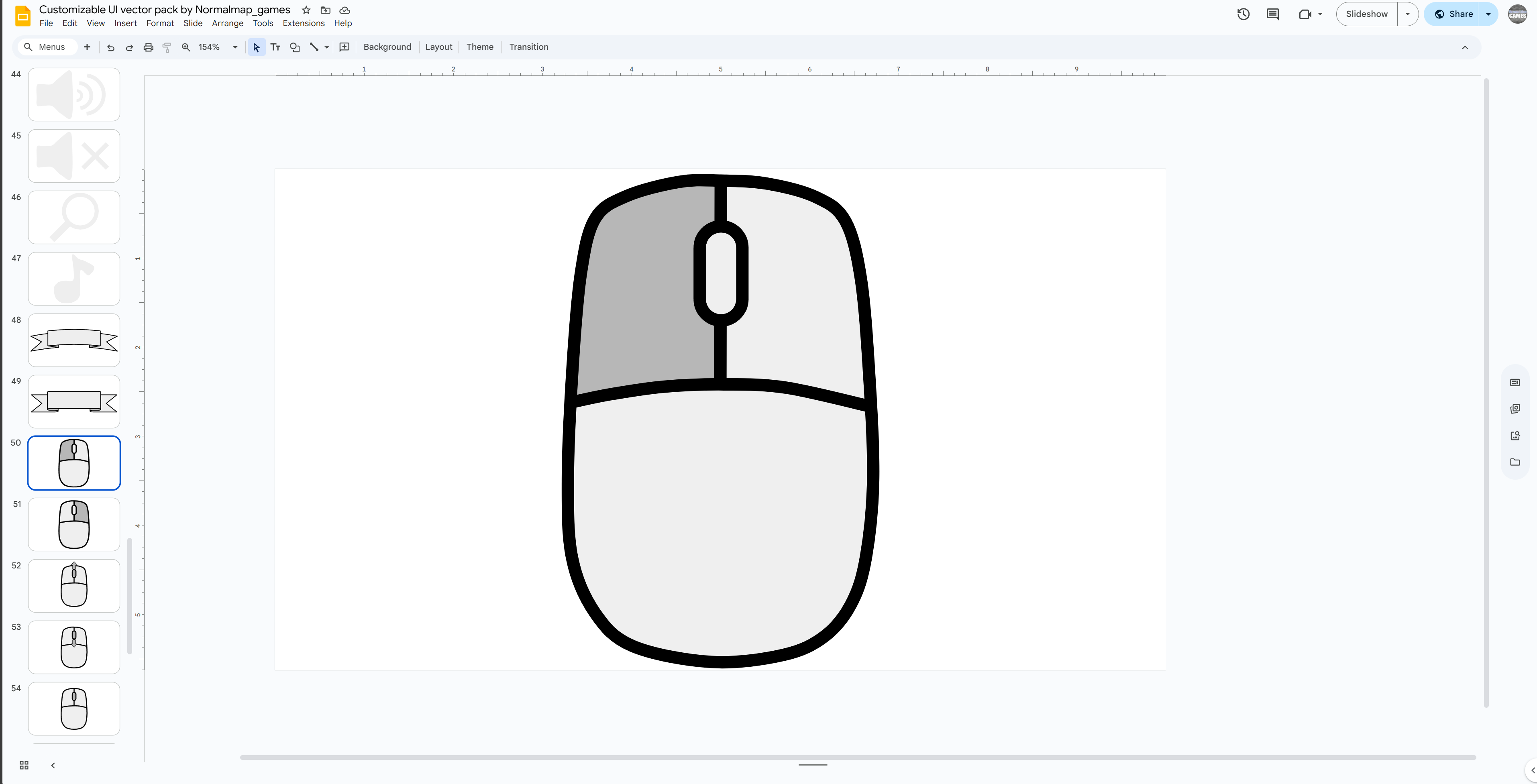The width and height of the screenshot is (1537, 784).
Task: Switch to grid view
Action: click(24, 765)
